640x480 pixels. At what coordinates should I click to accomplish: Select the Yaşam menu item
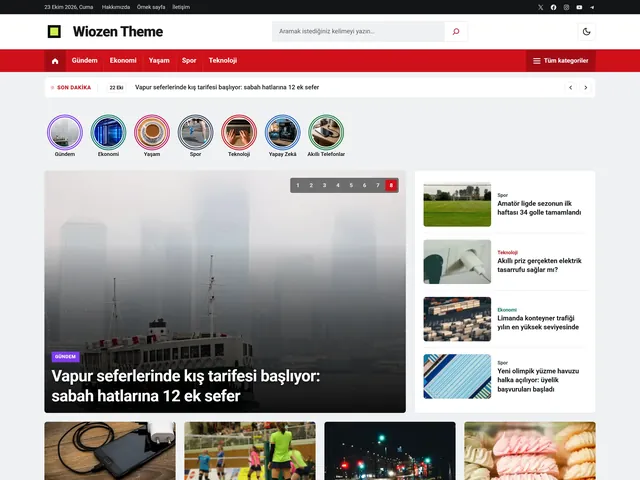(x=159, y=60)
